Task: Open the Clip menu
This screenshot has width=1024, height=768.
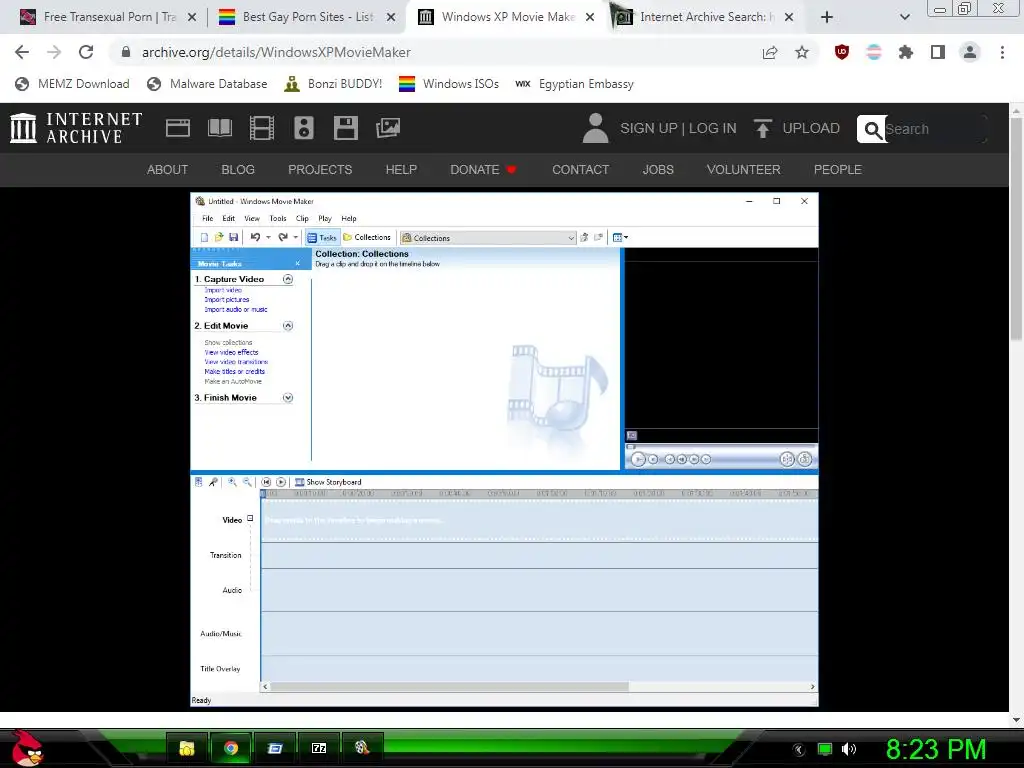Action: 302,219
